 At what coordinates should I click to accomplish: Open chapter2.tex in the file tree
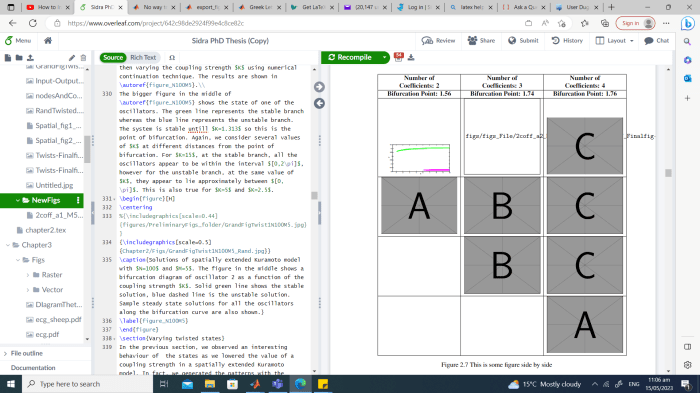coord(46,230)
